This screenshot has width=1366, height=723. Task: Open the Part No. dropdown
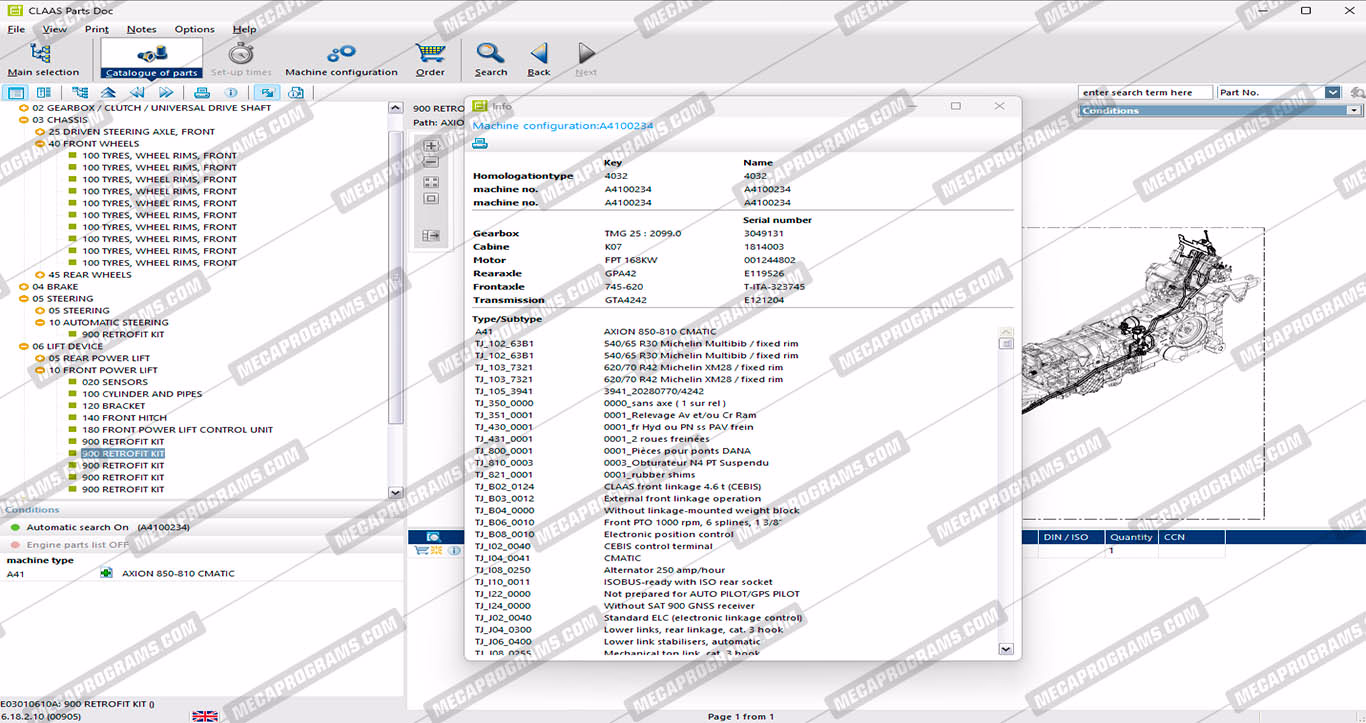point(1332,93)
